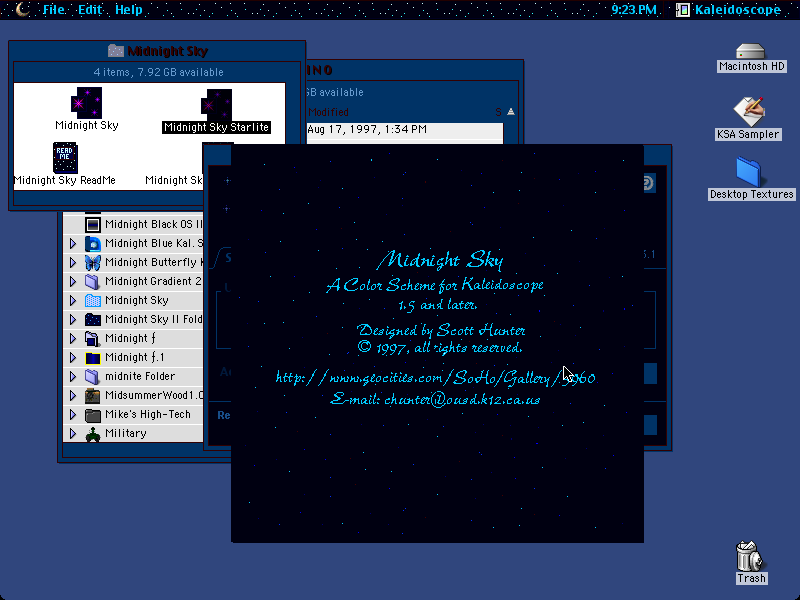Click the Trash can icon
Viewport: 800px width, 600px height.
(x=749, y=556)
